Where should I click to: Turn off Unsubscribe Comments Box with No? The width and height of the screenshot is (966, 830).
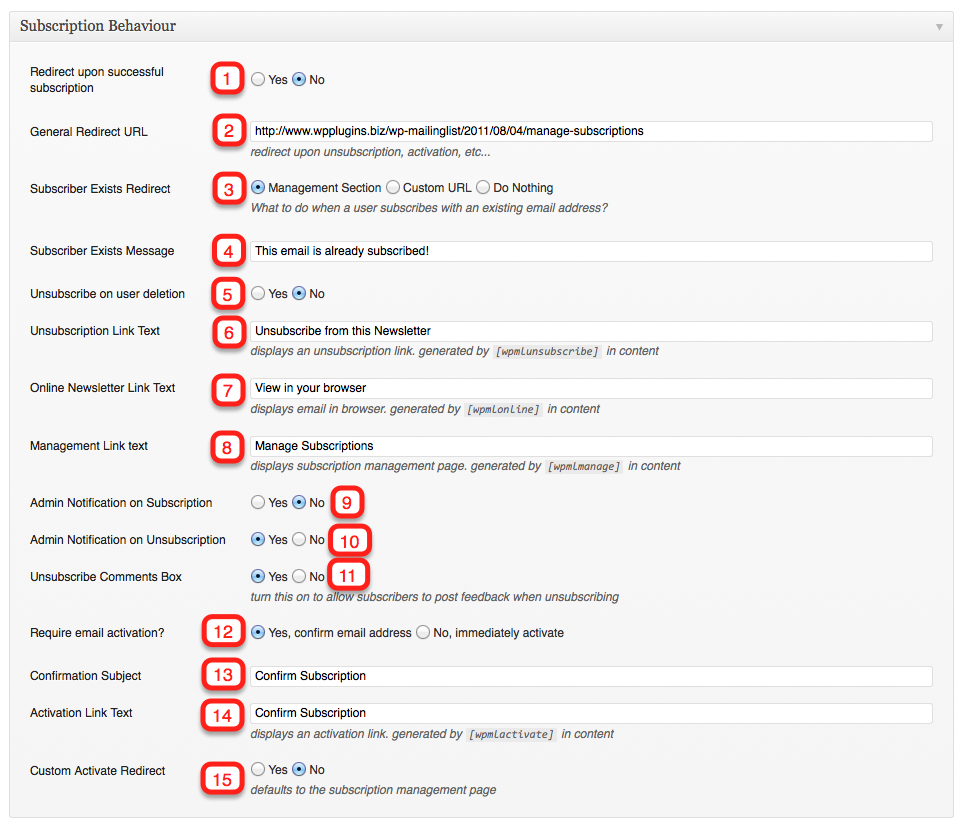299,576
